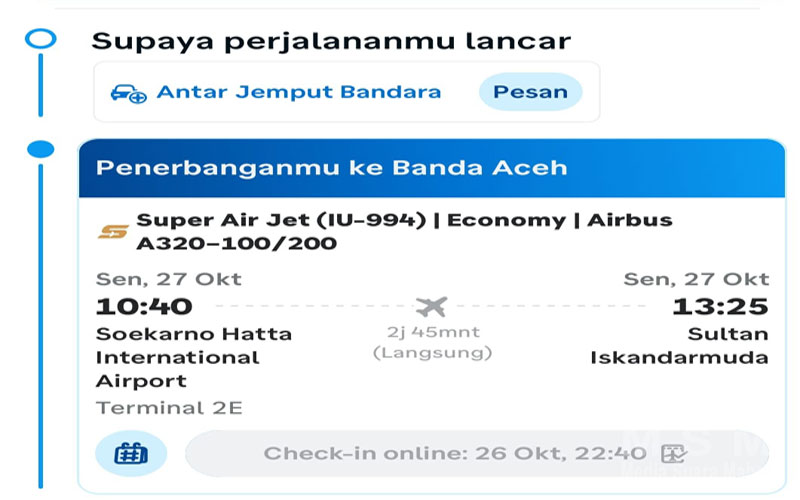
Task: Click the airplane icon between flight times
Action: (x=431, y=306)
